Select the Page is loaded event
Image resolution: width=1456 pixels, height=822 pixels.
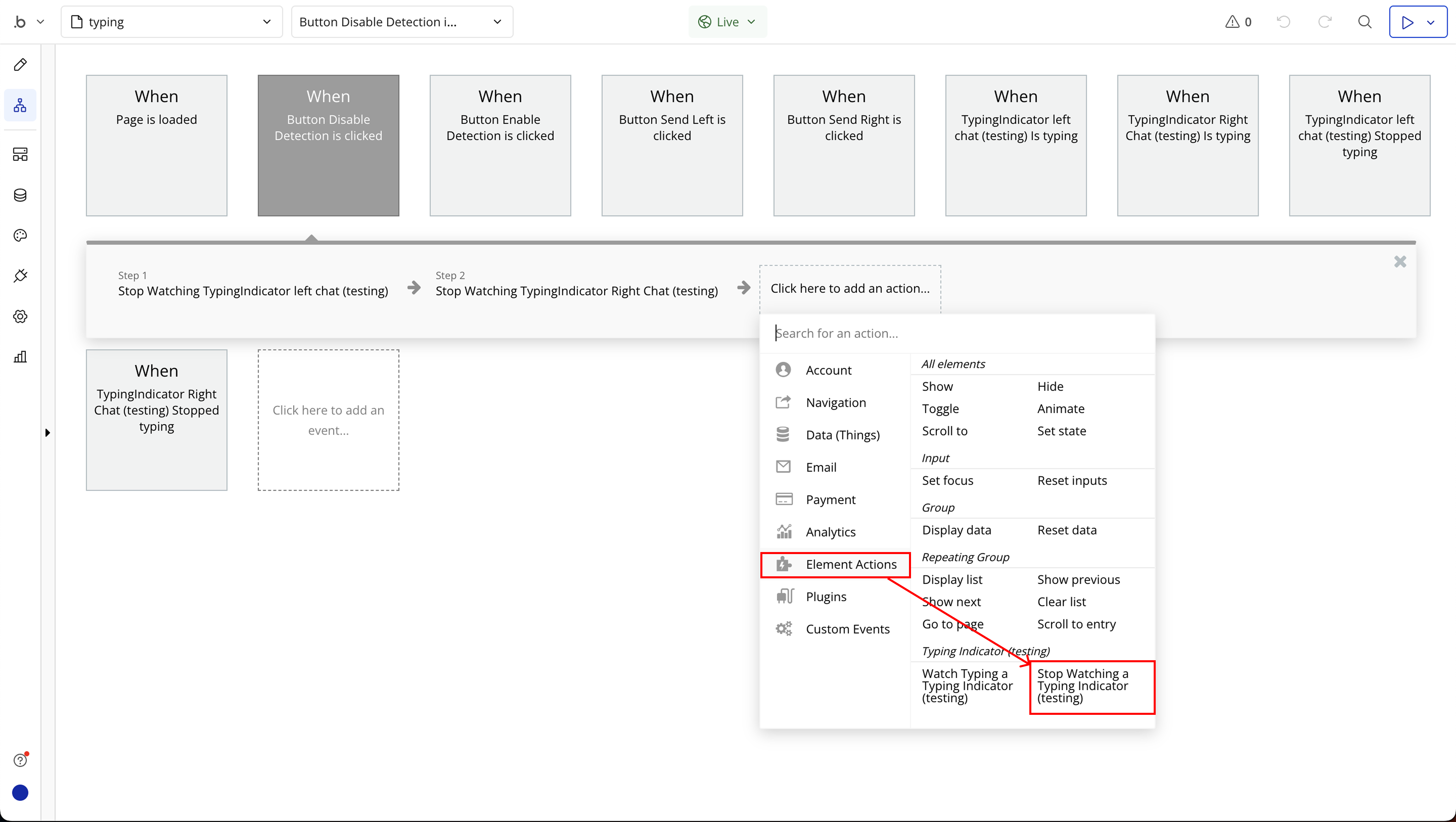point(156,145)
